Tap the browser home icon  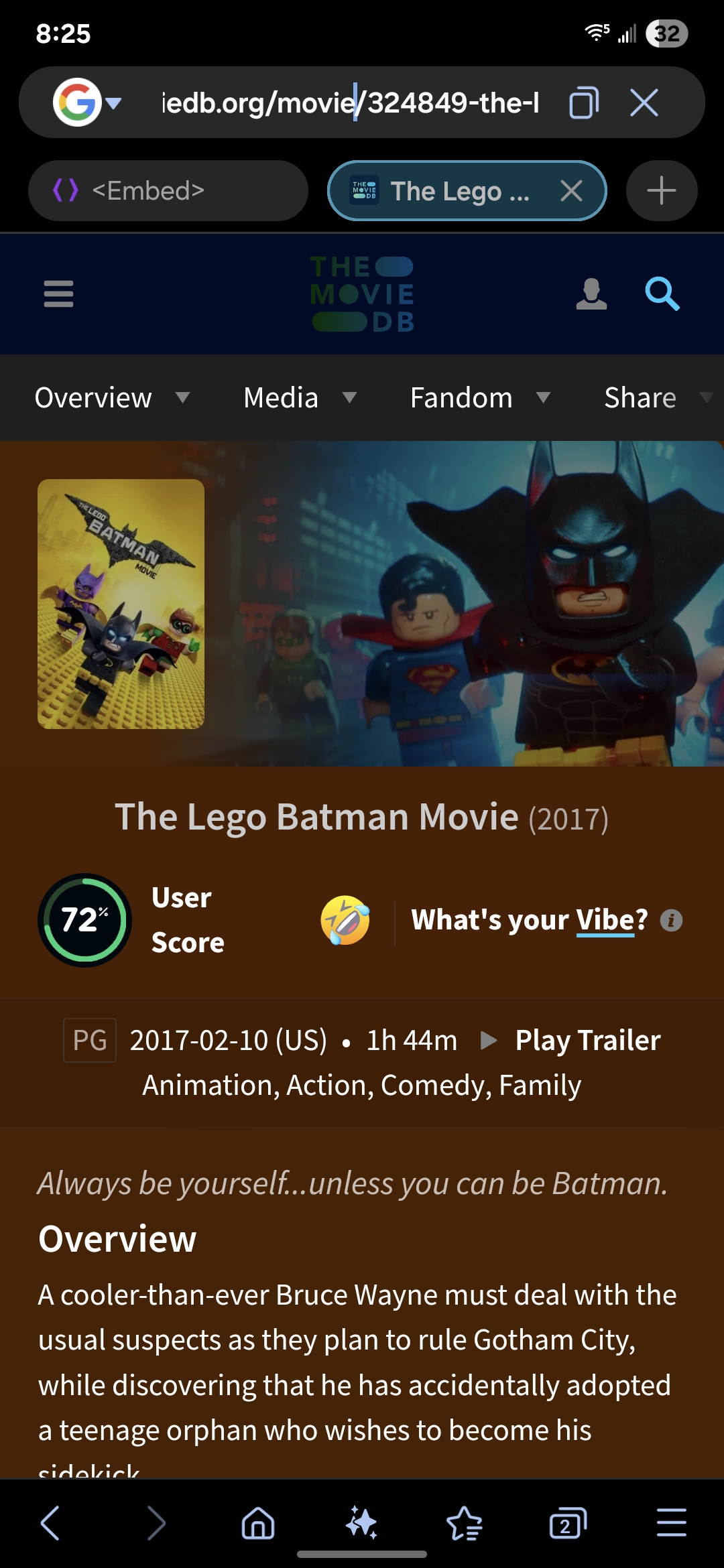[258, 1523]
